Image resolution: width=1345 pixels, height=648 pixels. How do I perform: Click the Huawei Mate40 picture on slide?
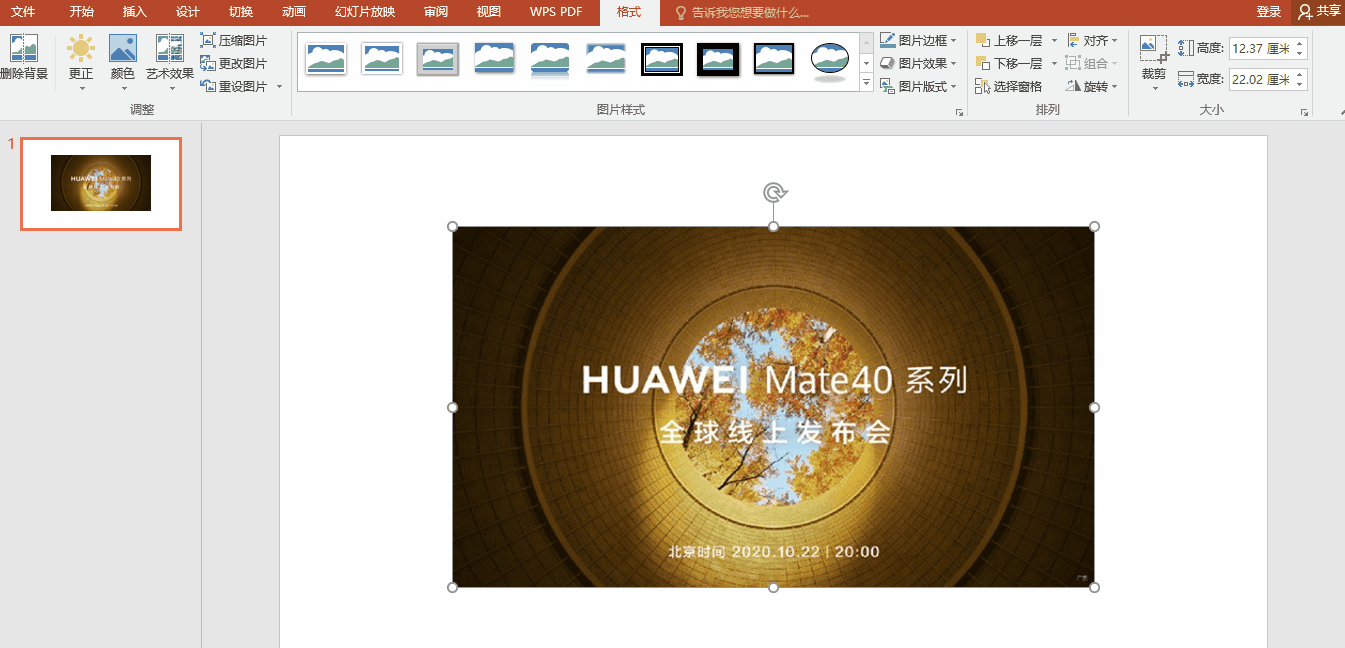tap(773, 407)
